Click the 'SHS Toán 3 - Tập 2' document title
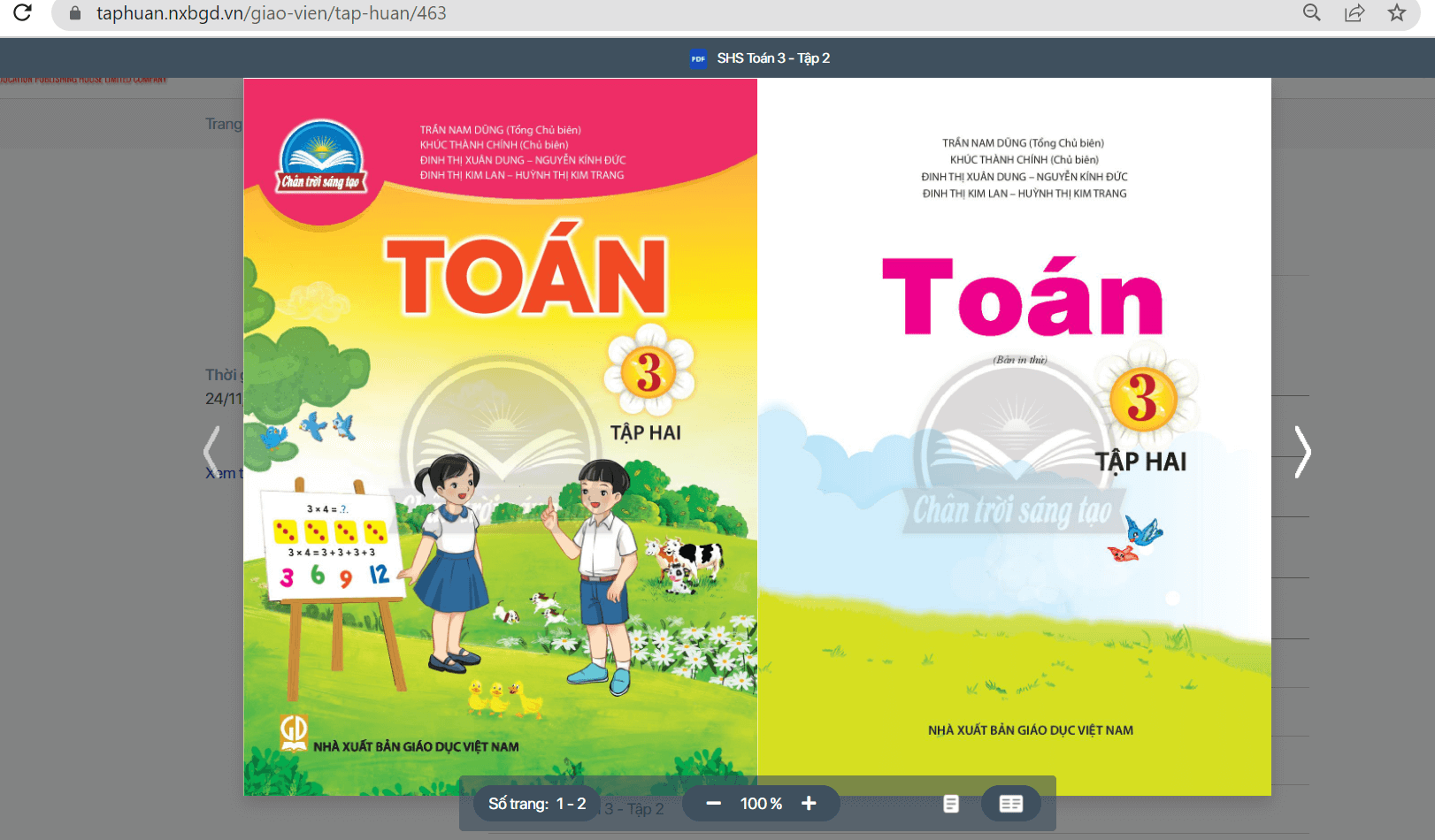Image resolution: width=1435 pixels, height=840 pixels. point(773,58)
